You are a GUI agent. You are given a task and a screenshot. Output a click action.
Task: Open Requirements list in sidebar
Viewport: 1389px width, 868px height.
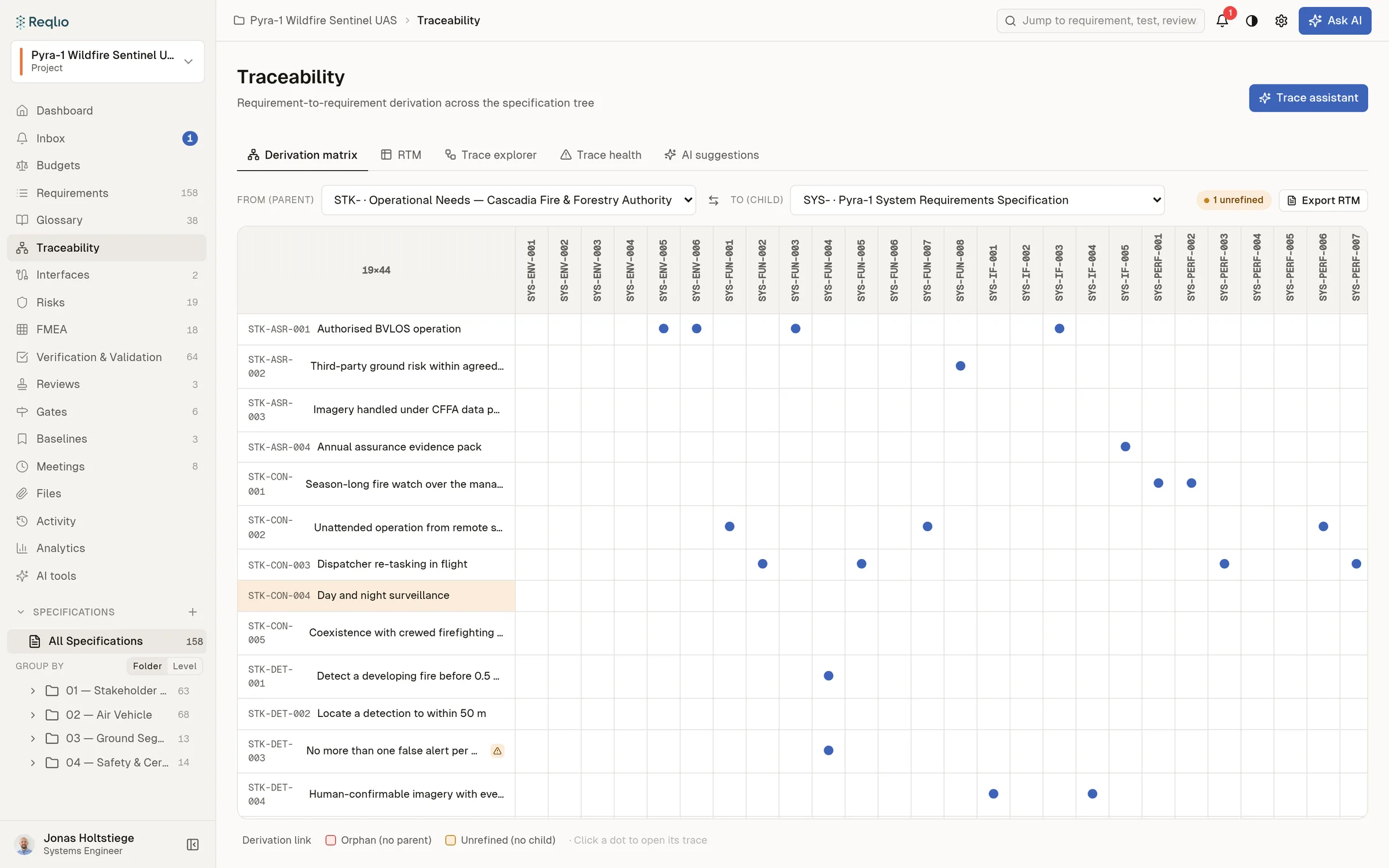tap(107, 193)
